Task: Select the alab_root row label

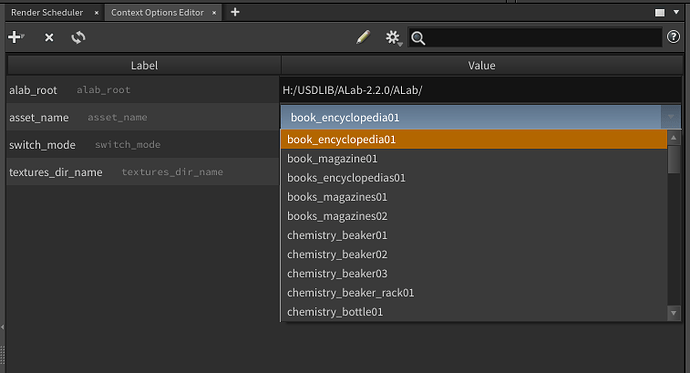Action: pyautogui.click(x=33, y=90)
